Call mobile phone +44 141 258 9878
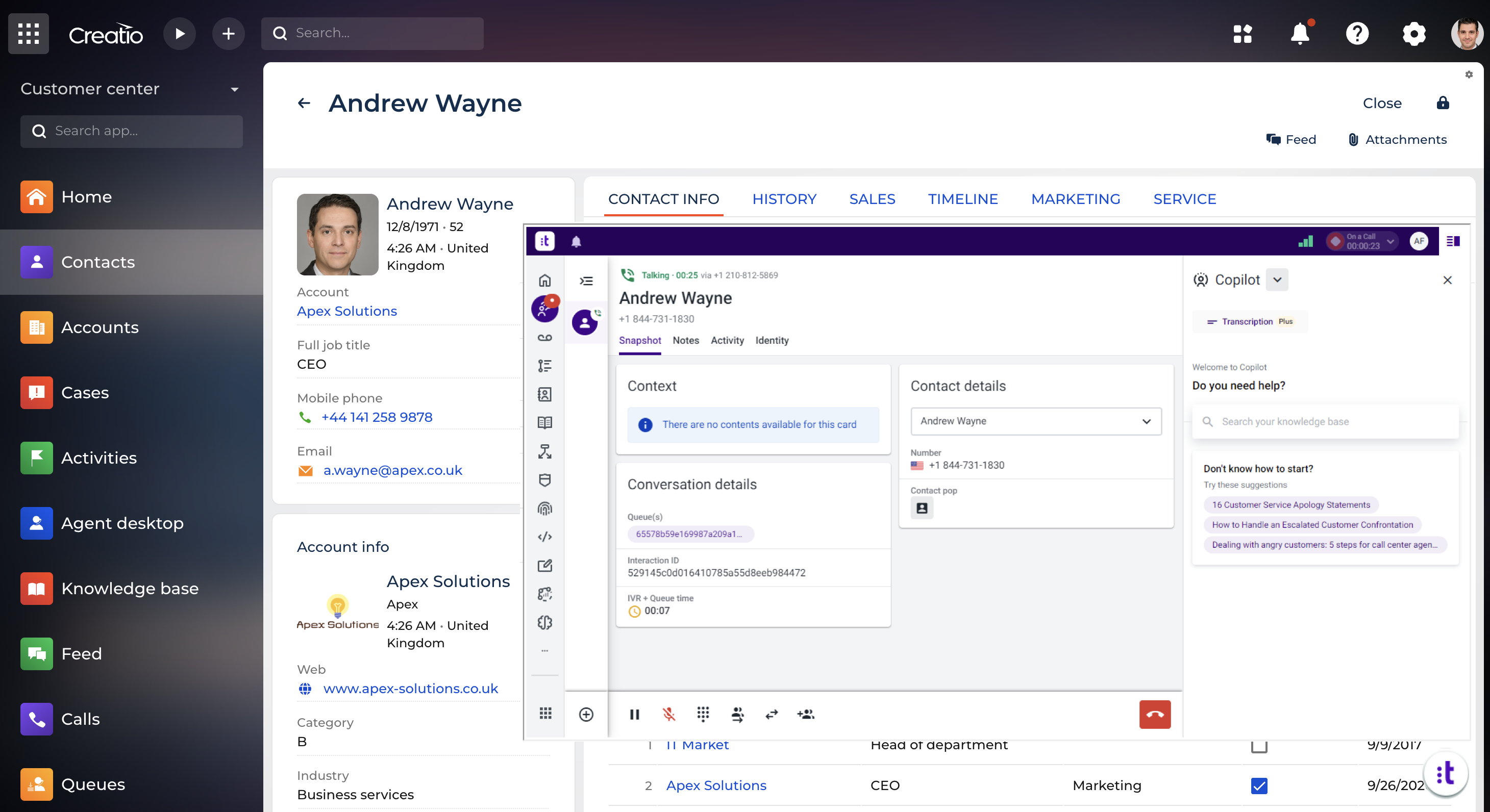Image resolution: width=1490 pixels, height=812 pixels. (x=377, y=417)
